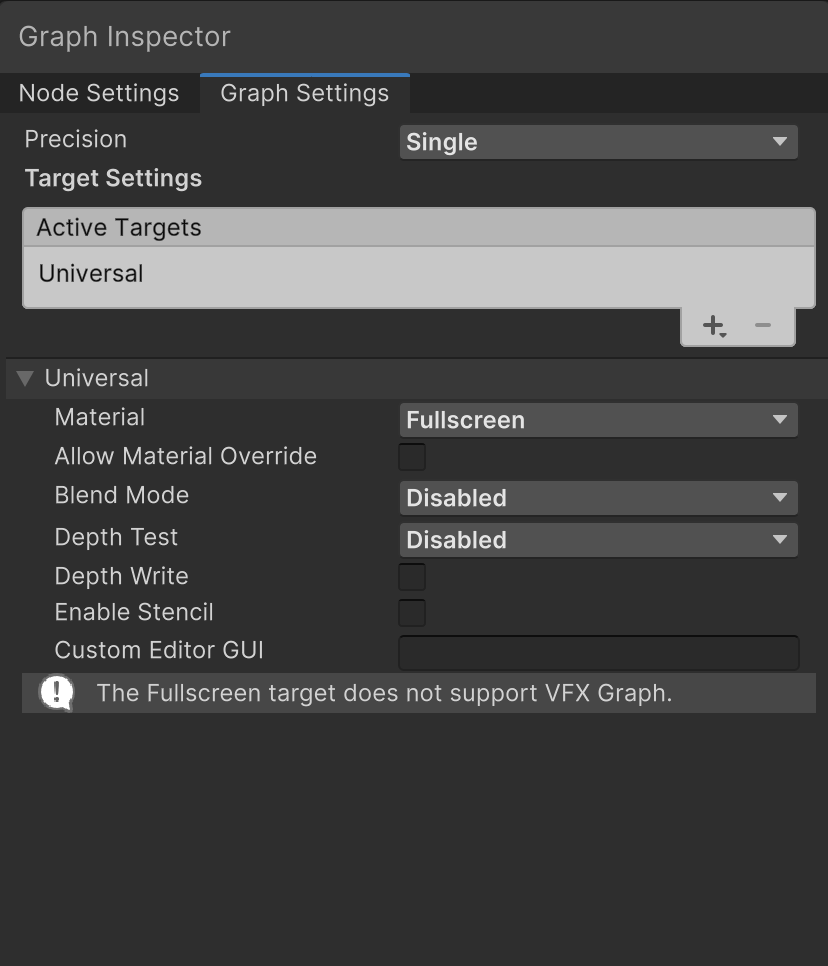This screenshot has height=966, width=828.
Task: Open the Material dropdown showing Fullscreen
Action: tap(598, 420)
